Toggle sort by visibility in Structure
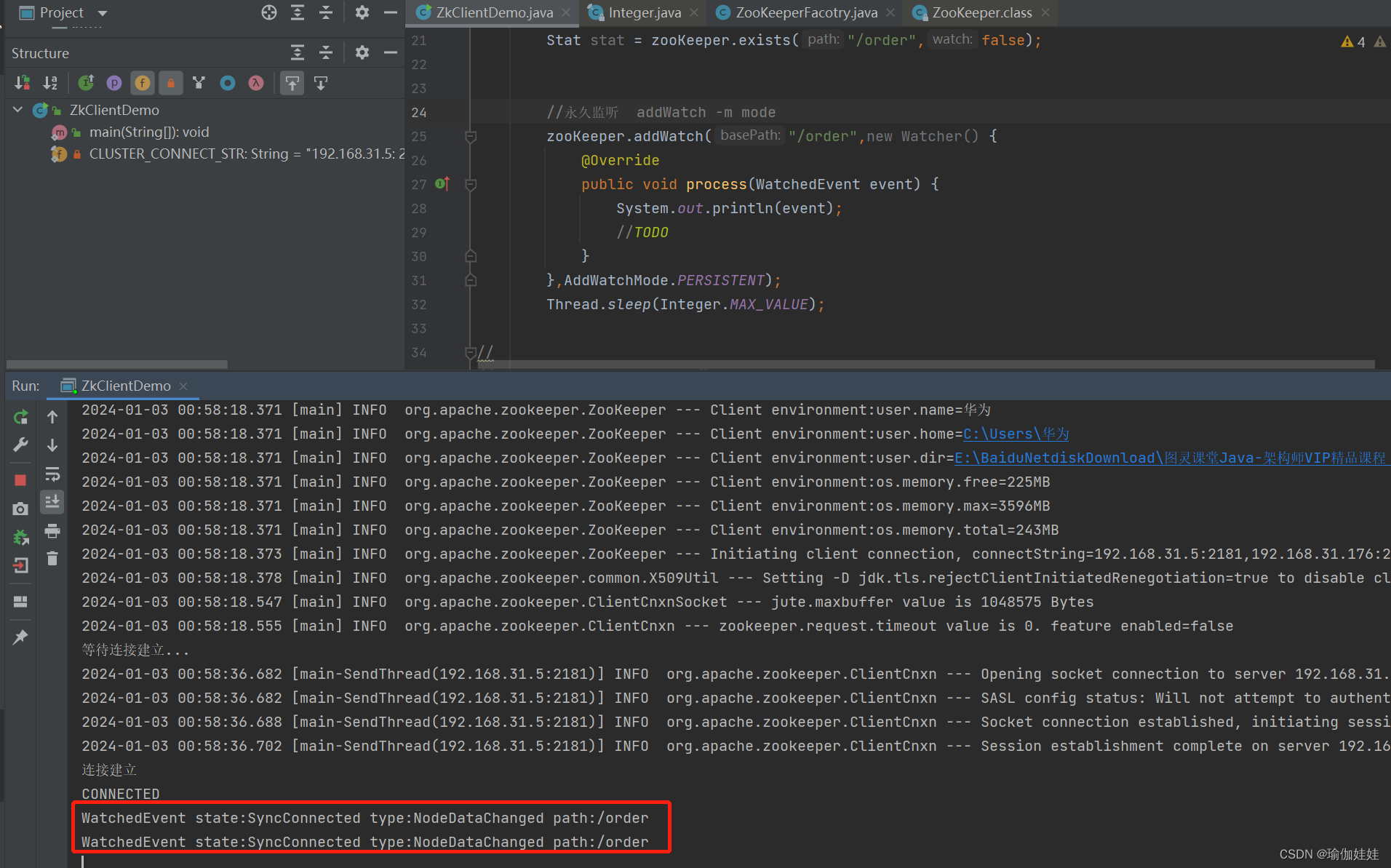Viewport: 1391px width, 868px height. click(x=23, y=83)
